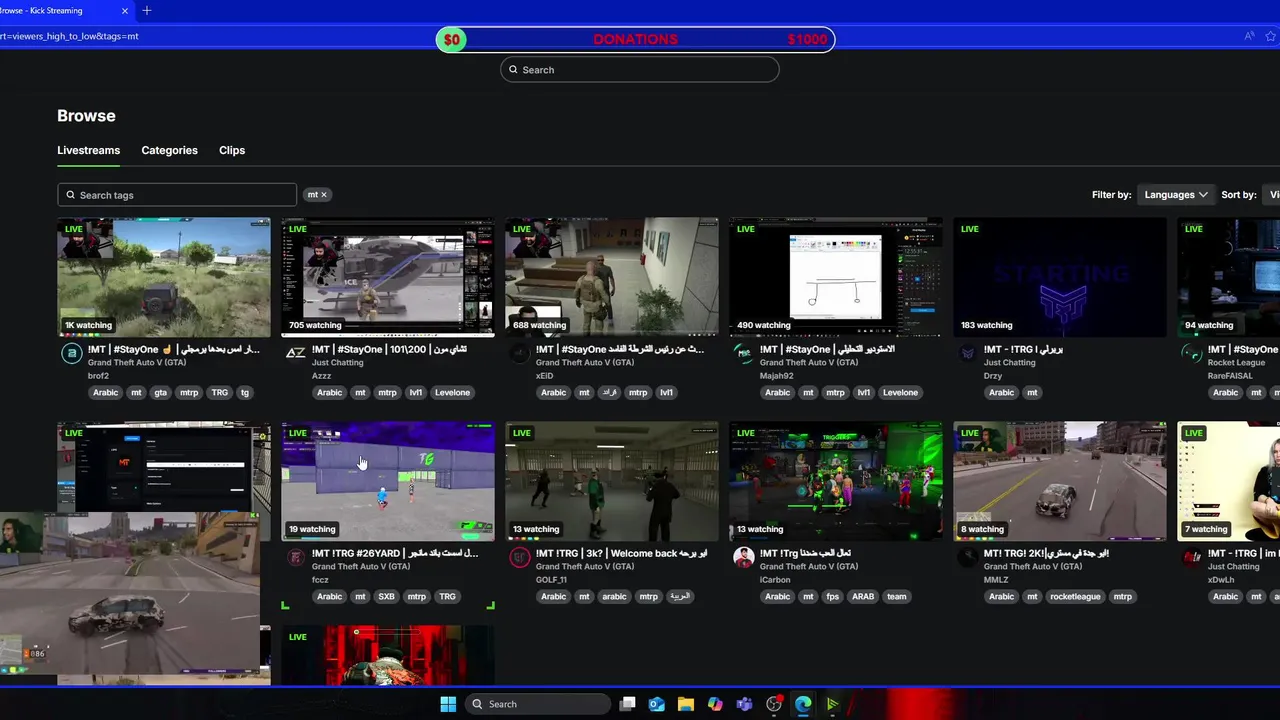1280x720 pixels.
Task: Open Copilot from the taskbar
Action: (x=715, y=704)
